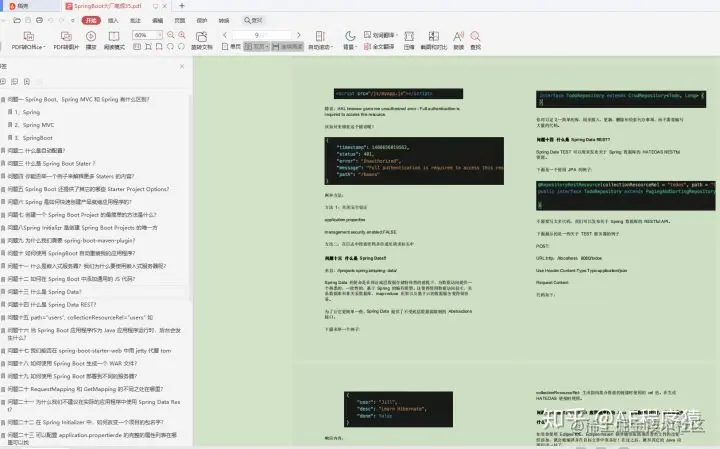
Task: Open bookmark about Spring Data REST
Action: click(x=52, y=304)
